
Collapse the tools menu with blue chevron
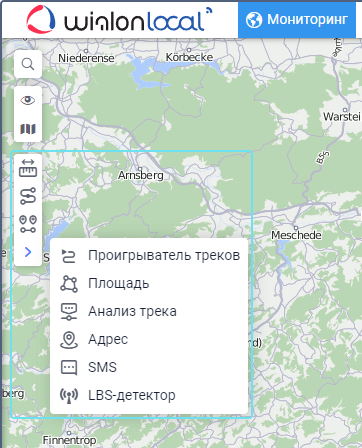(28, 252)
